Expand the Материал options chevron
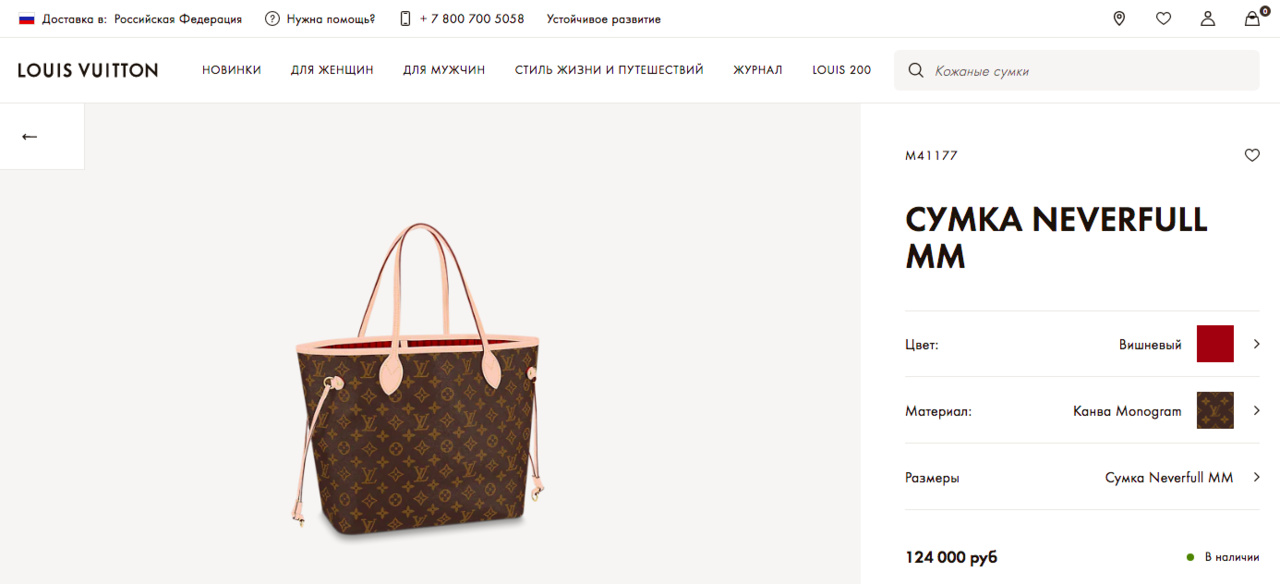The width and height of the screenshot is (1280, 584). [x=1257, y=410]
